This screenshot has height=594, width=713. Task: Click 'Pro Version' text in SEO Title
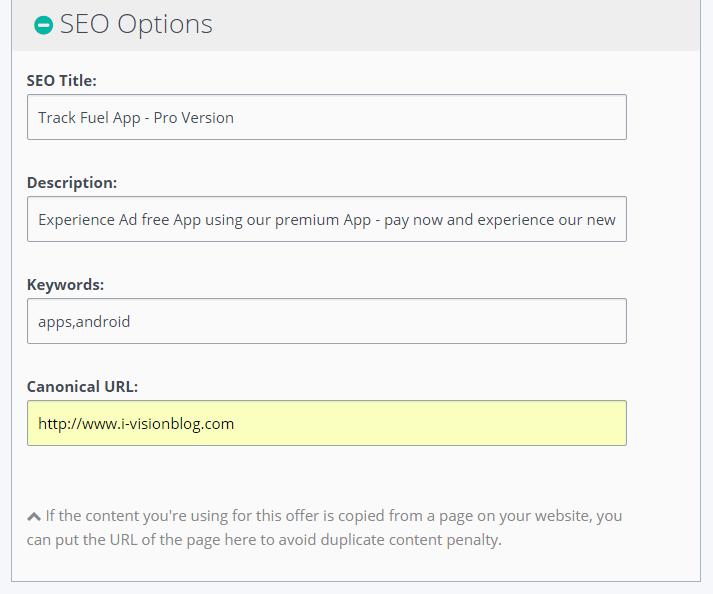coord(194,118)
